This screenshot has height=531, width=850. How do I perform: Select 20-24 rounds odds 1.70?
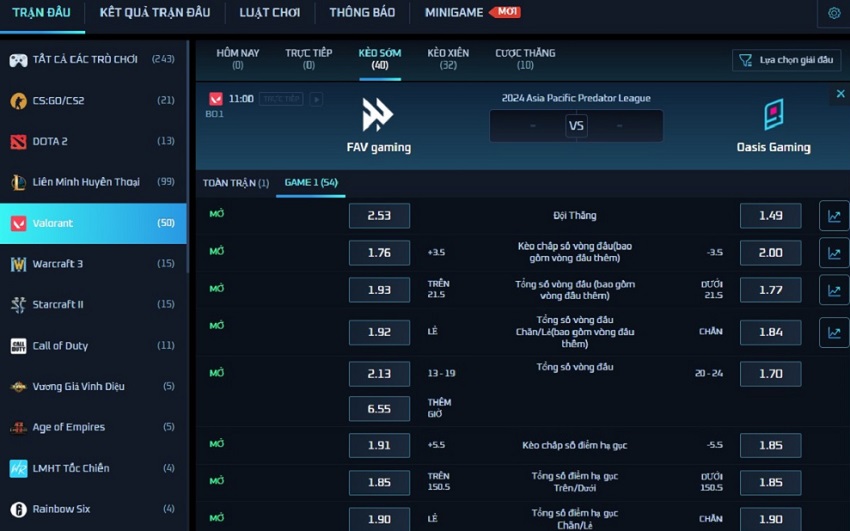pyautogui.click(x=770, y=374)
